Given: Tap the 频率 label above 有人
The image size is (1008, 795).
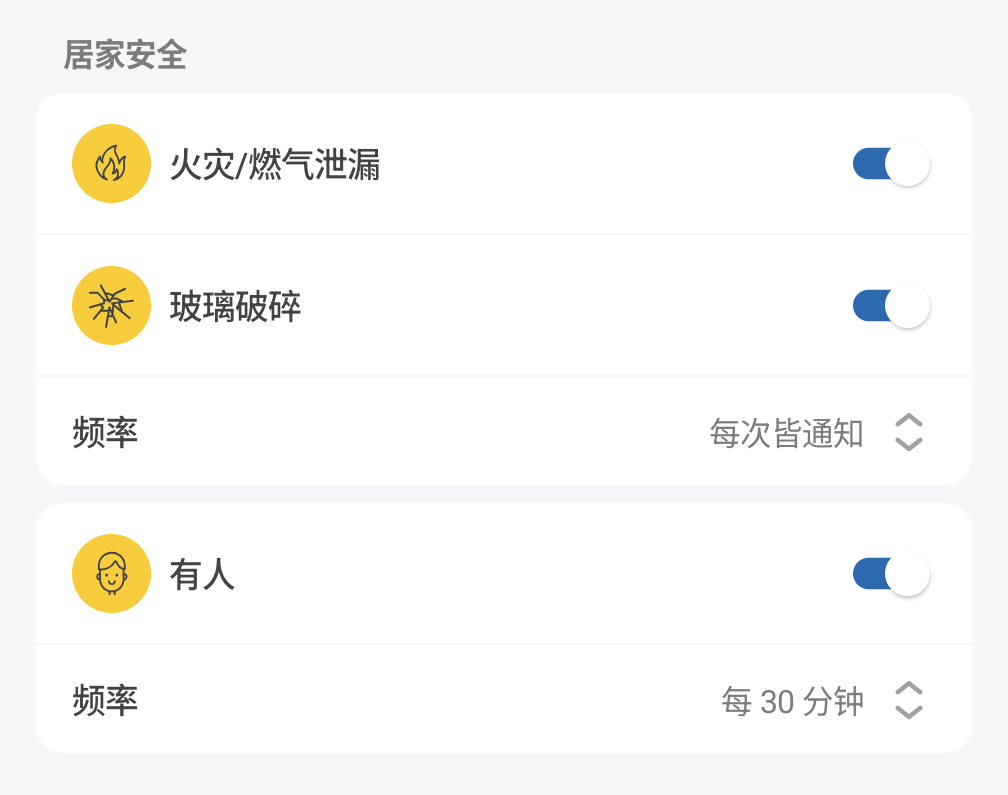Looking at the screenshot, I should [105, 433].
